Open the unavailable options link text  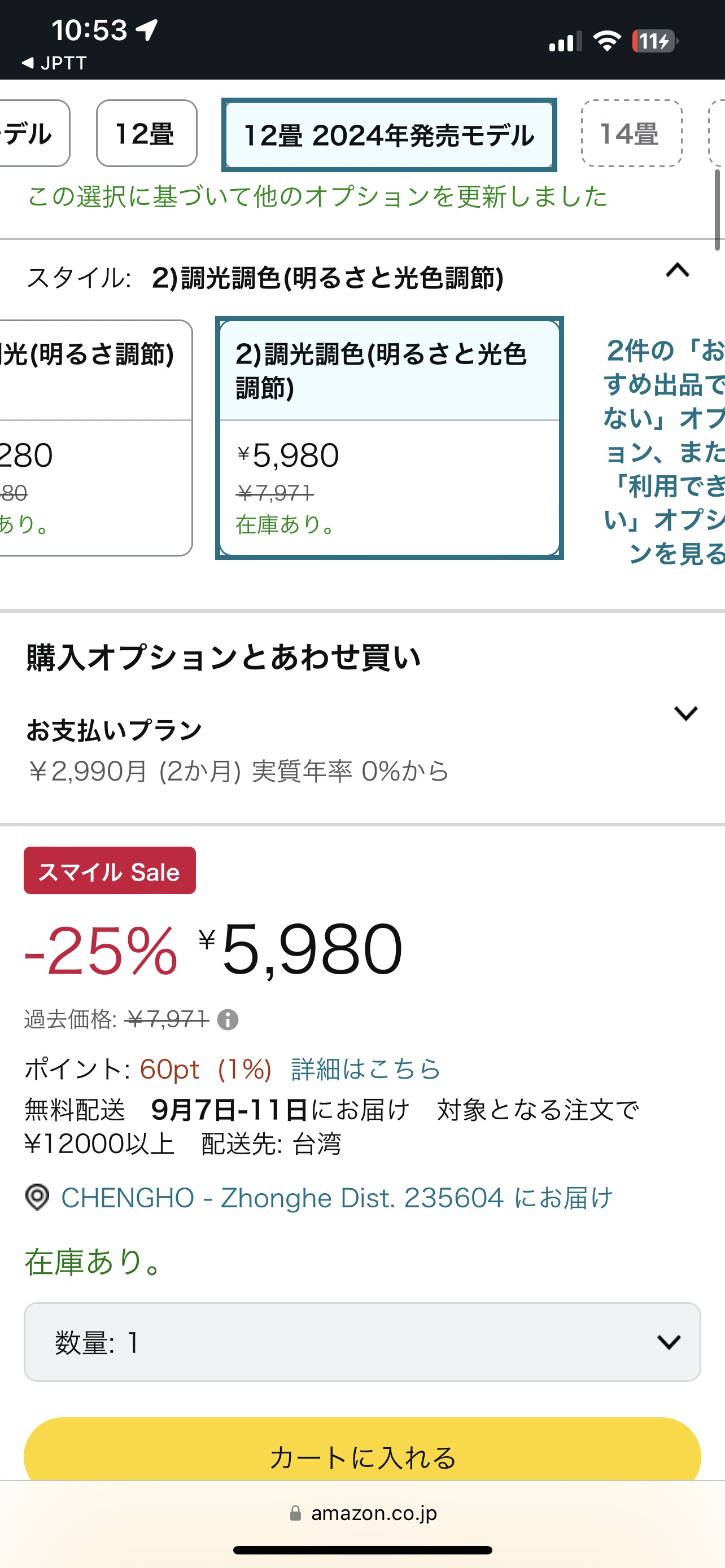click(x=663, y=451)
